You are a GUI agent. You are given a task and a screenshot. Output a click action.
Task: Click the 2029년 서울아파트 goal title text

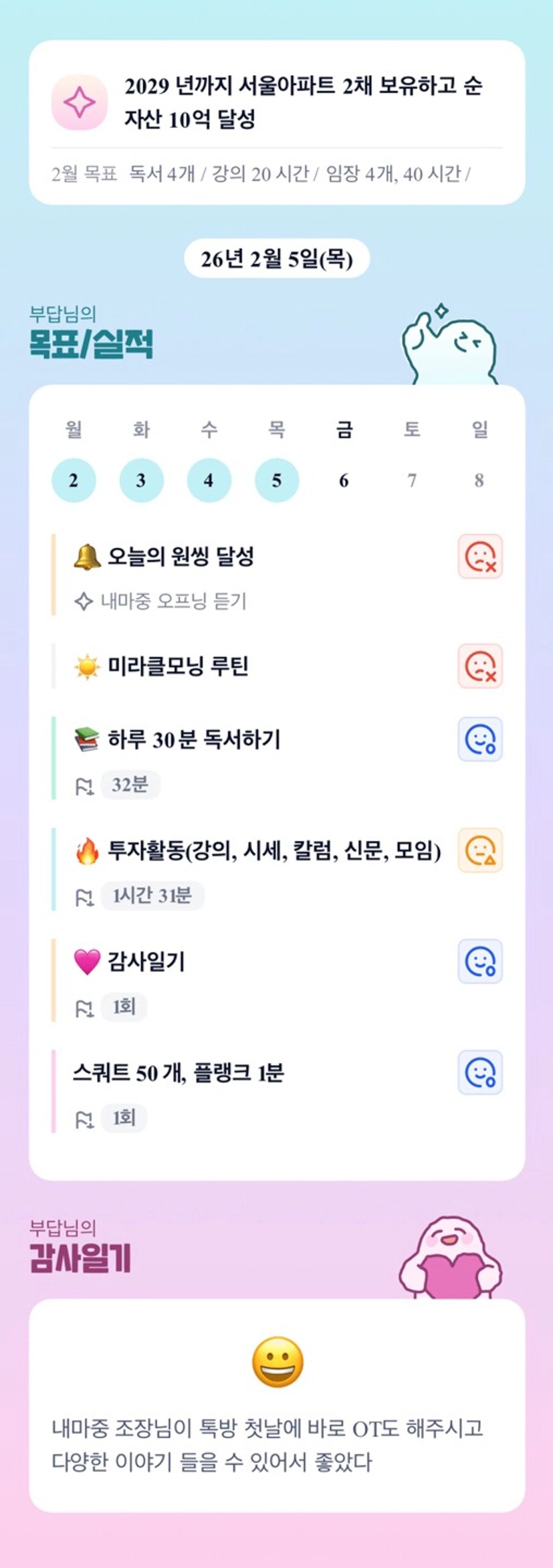click(x=303, y=102)
